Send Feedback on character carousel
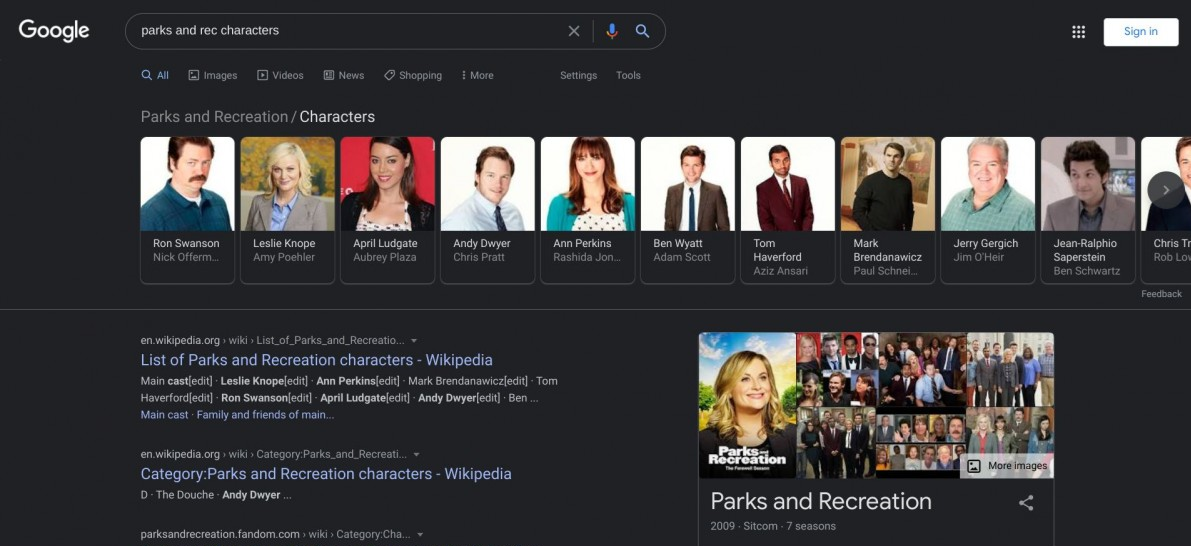The height and width of the screenshot is (546, 1191). 1161,294
